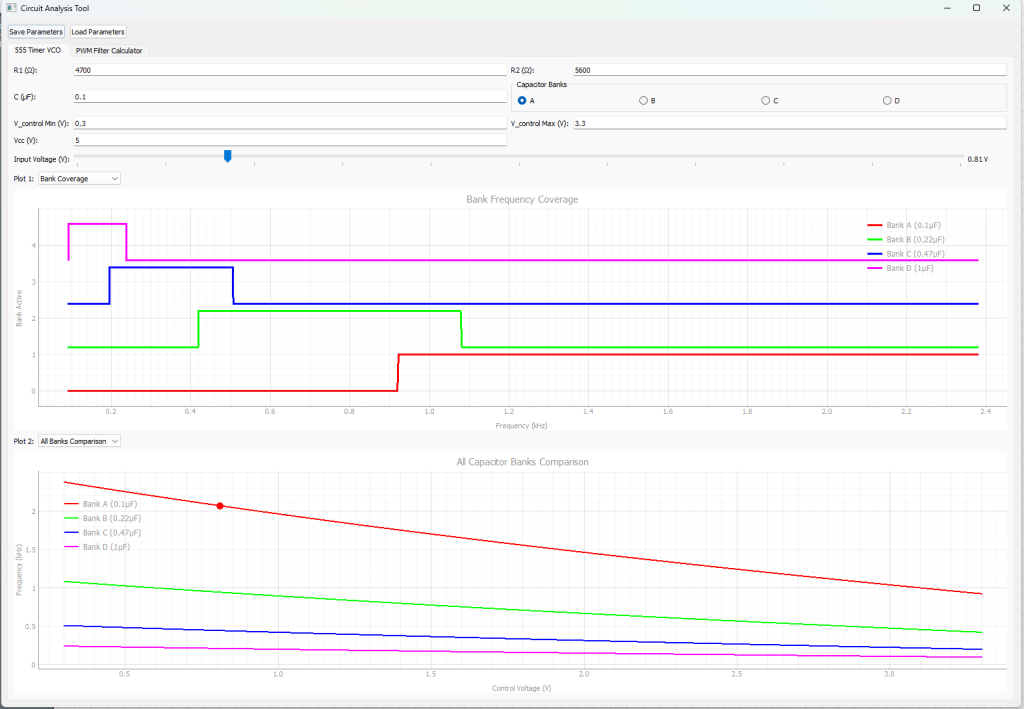Click the Input Voltage slider handle
The height and width of the screenshot is (709, 1024).
click(228, 156)
